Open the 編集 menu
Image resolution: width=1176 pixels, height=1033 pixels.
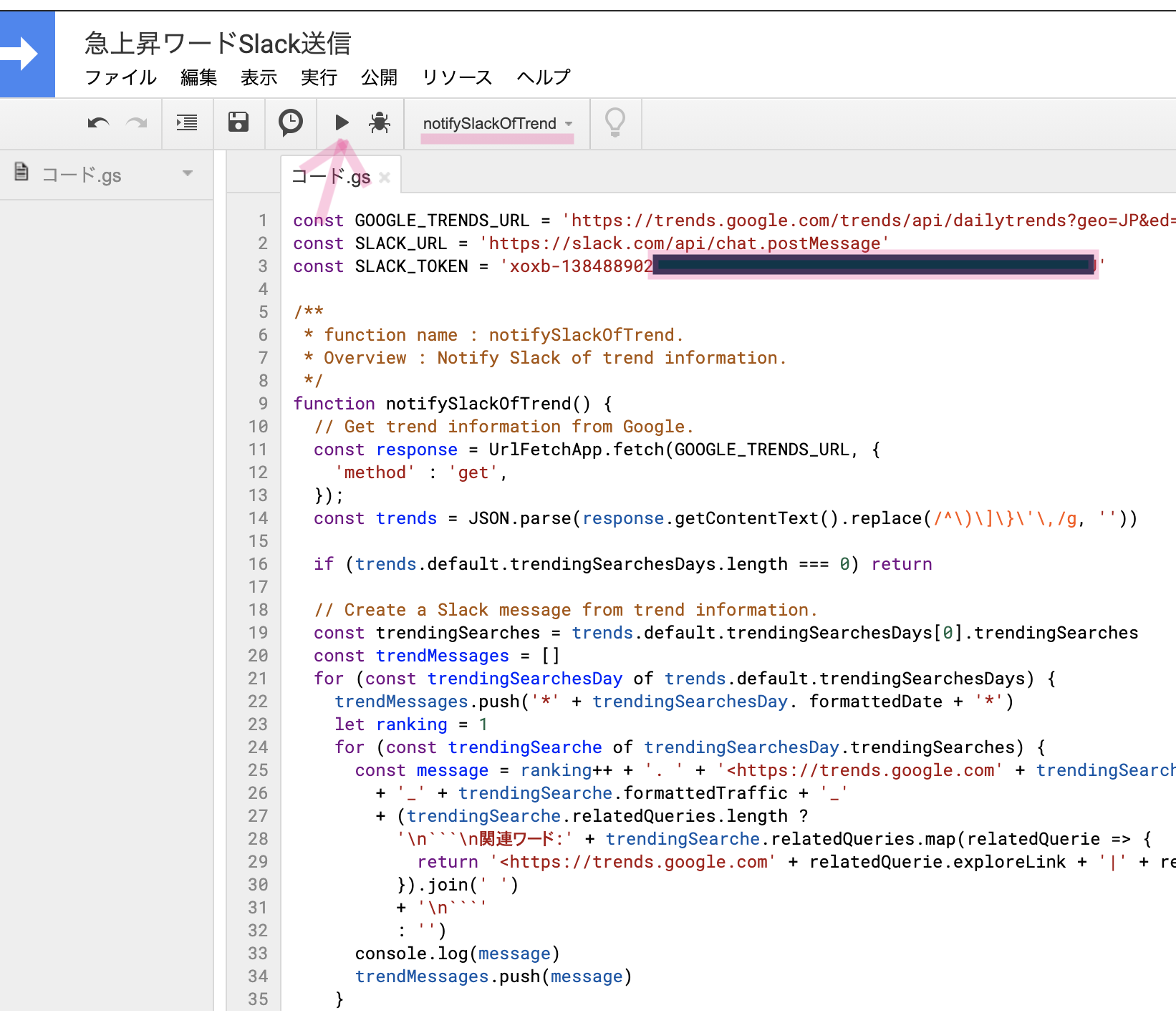coord(198,77)
